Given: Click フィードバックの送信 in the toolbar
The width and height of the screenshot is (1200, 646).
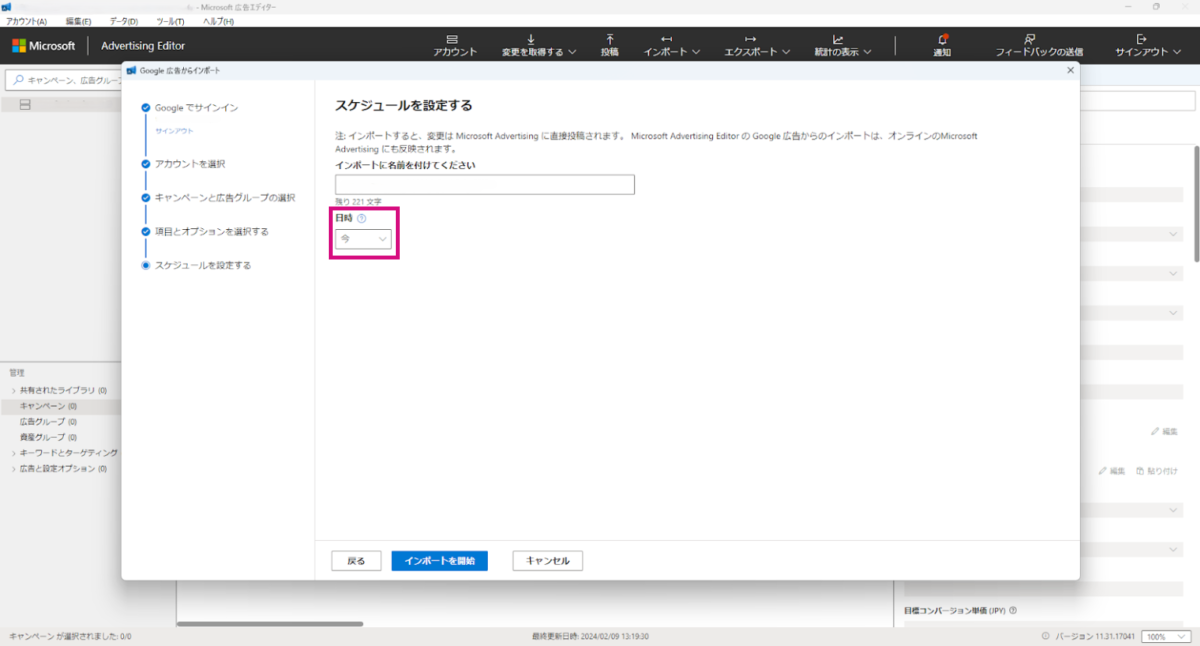Looking at the screenshot, I should coord(1039,45).
